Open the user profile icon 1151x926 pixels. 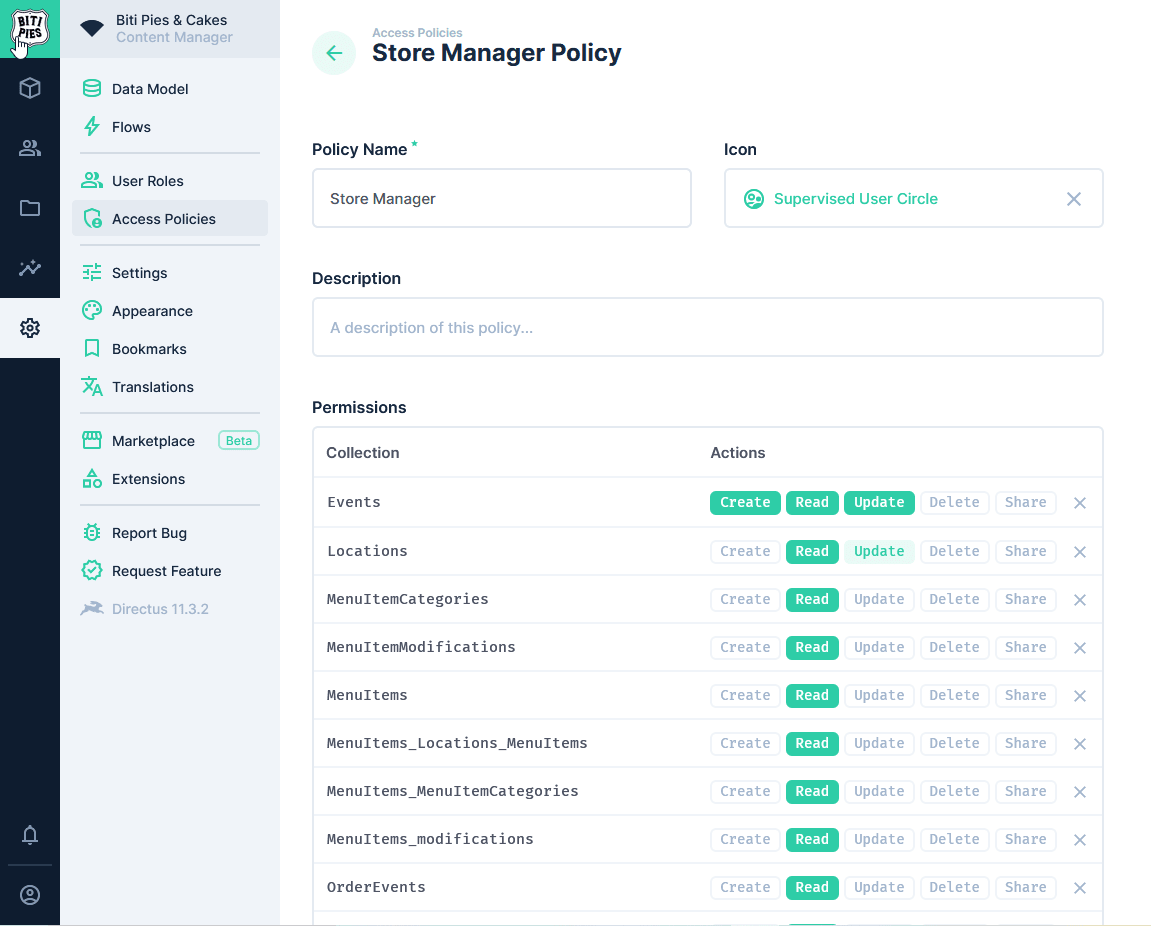pos(29,895)
